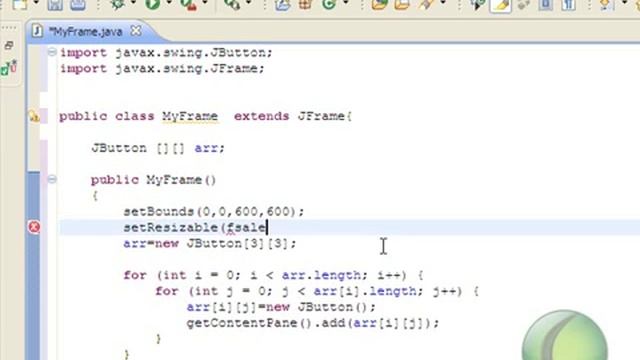Click 'JFrame' in the extends clause
Viewport: 640px width, 360px height.
click(321, 116)
